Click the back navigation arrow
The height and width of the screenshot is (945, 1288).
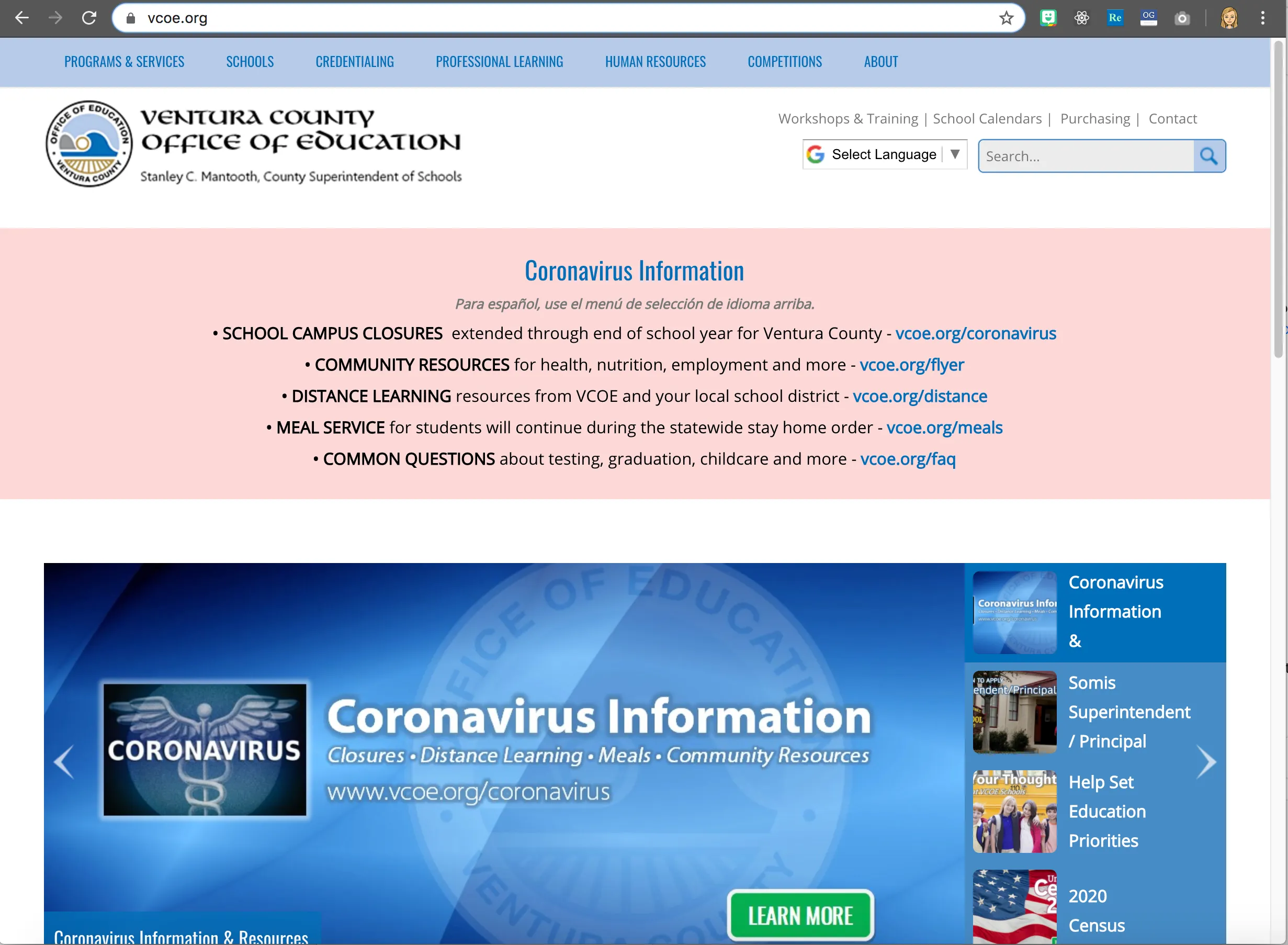click(x=22, y=18)
